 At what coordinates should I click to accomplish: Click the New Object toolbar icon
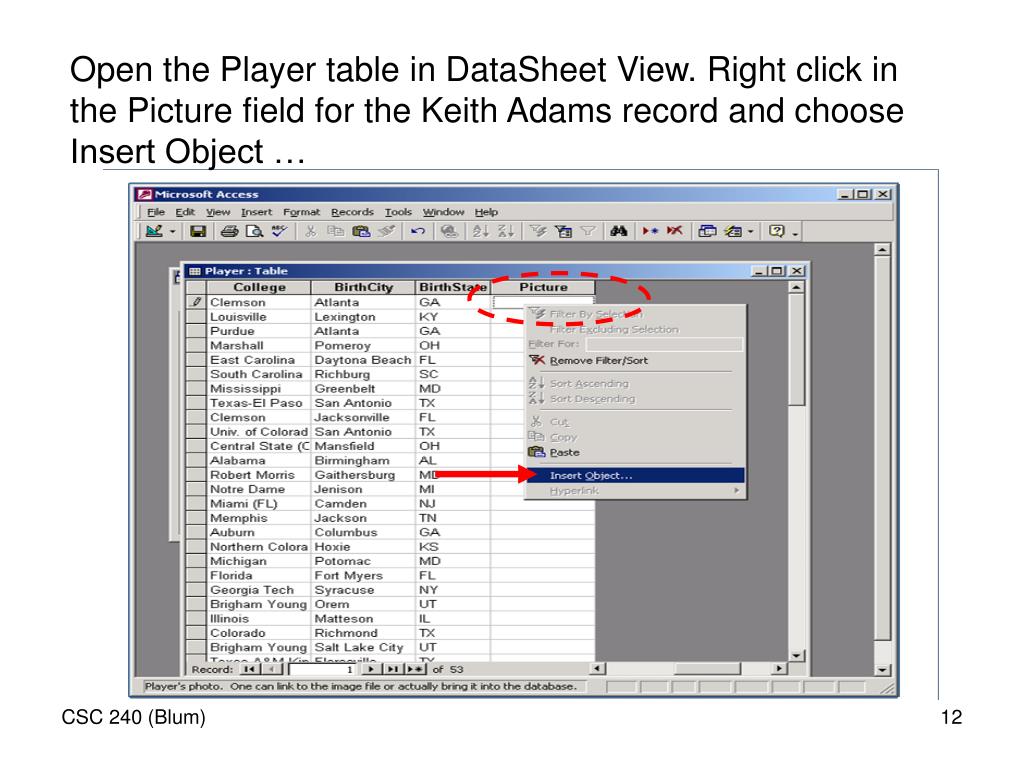click(x=733, y=231)
